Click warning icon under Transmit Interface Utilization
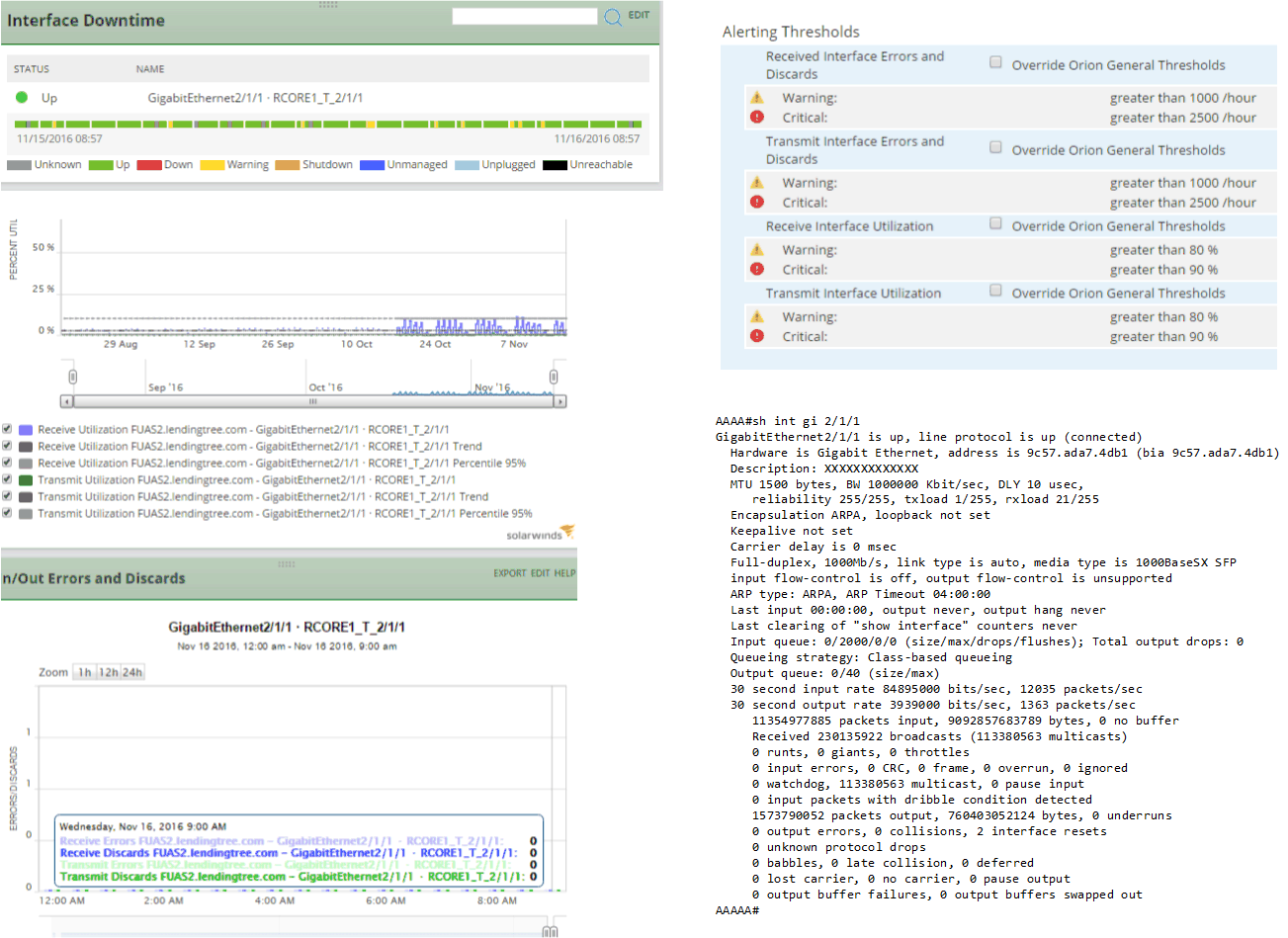 [x=757, y=316]
